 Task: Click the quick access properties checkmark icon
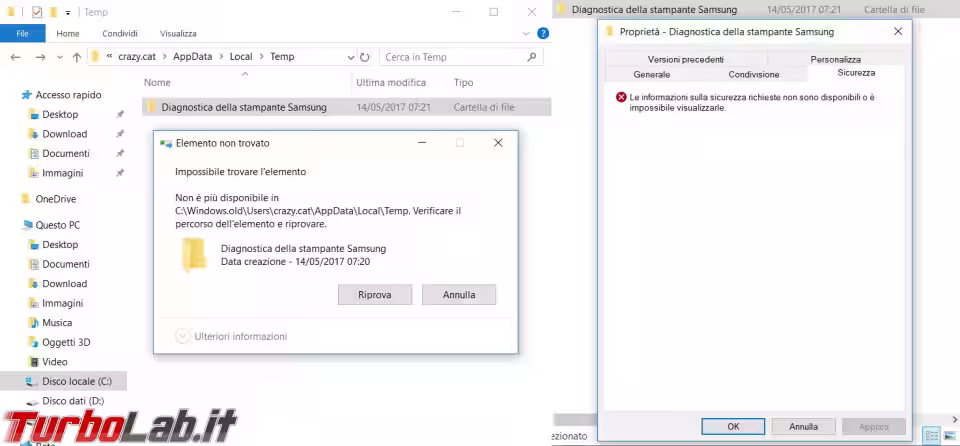point(37,12)
